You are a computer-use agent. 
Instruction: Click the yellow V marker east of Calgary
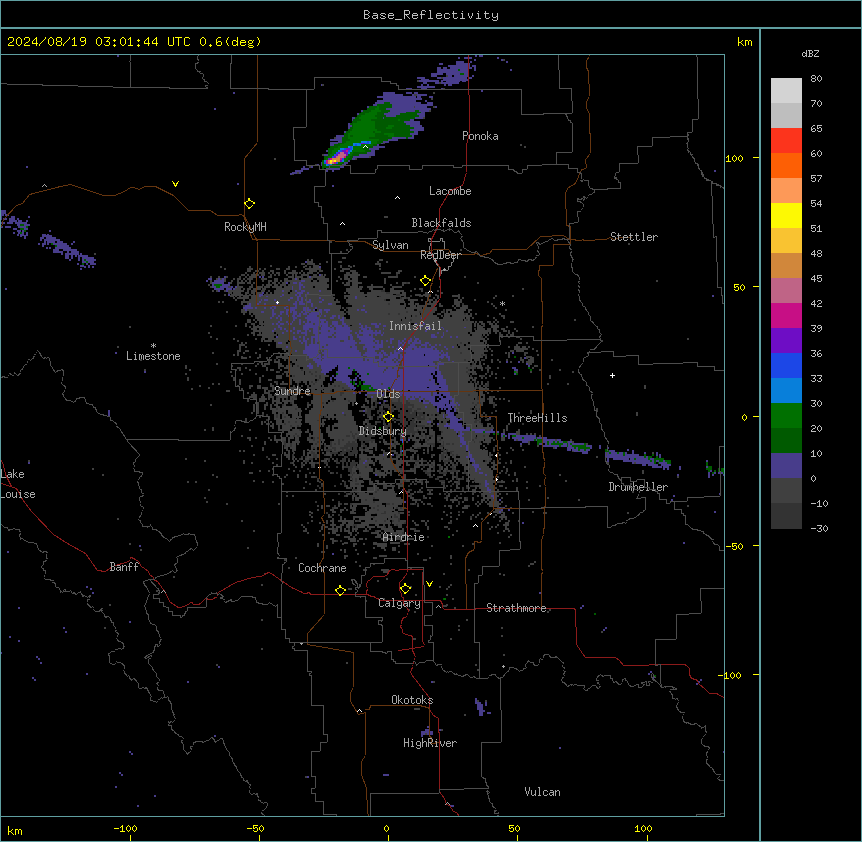point(429,584)
